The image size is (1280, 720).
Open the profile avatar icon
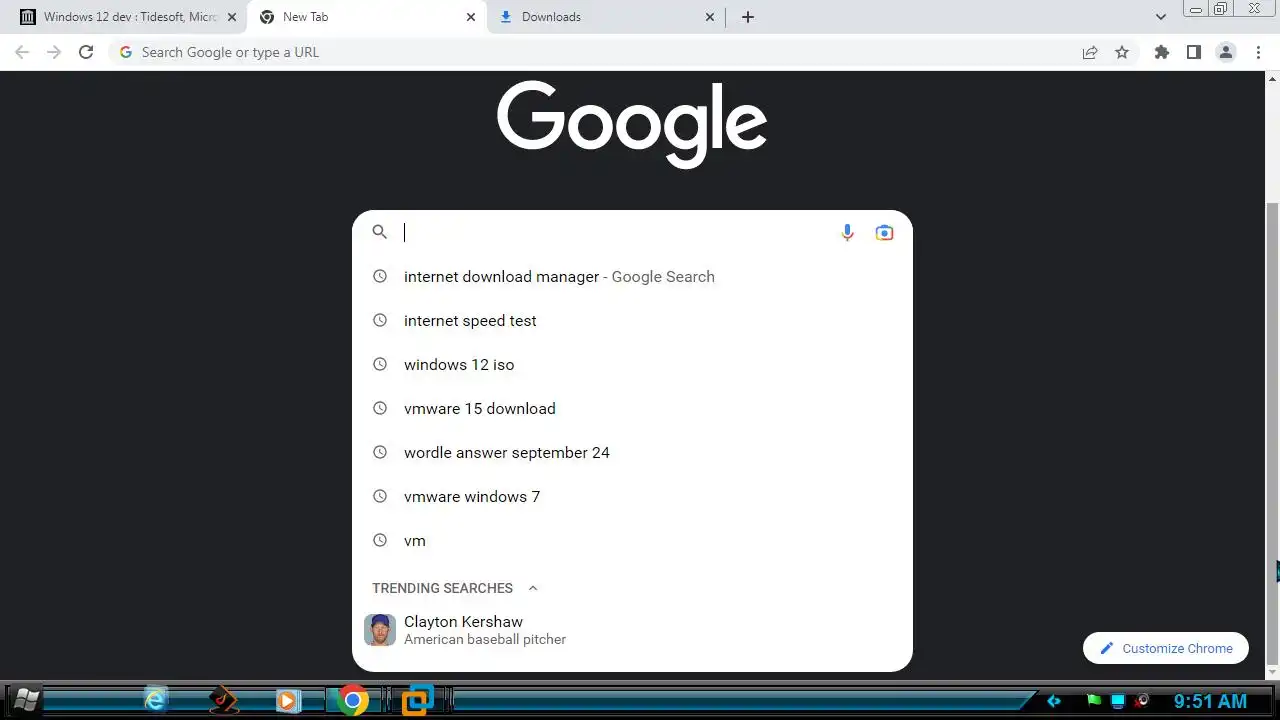[x=1226, y=52]
